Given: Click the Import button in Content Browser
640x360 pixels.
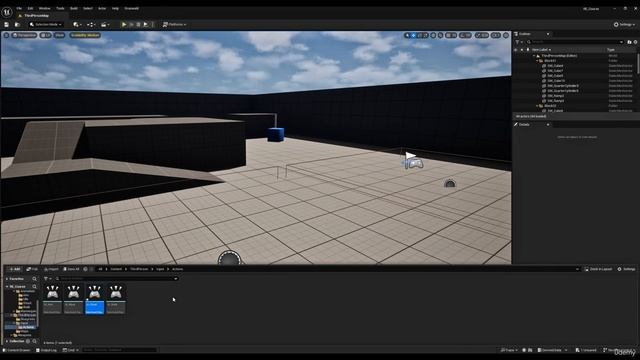Looking at the screenshot, I should [51, 269].
